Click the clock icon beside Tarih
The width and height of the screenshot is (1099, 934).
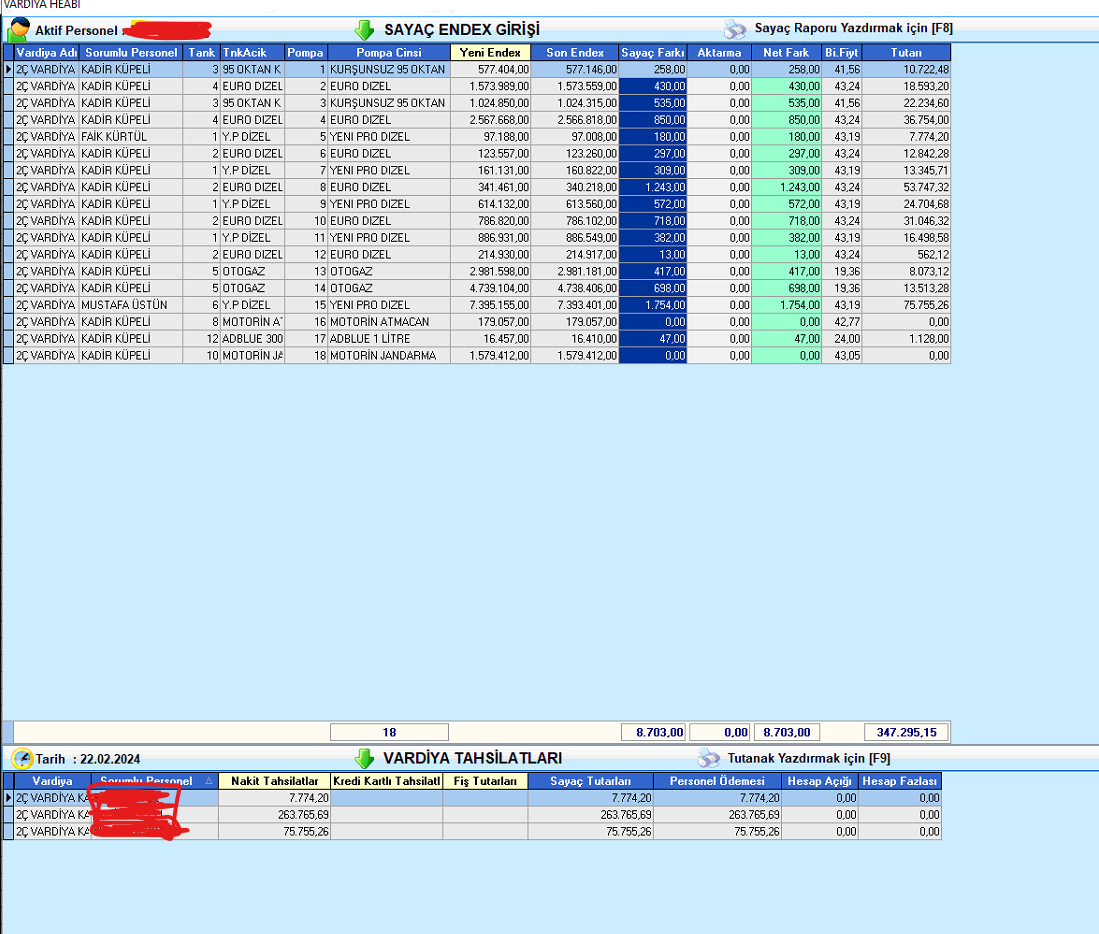(21, 758)
